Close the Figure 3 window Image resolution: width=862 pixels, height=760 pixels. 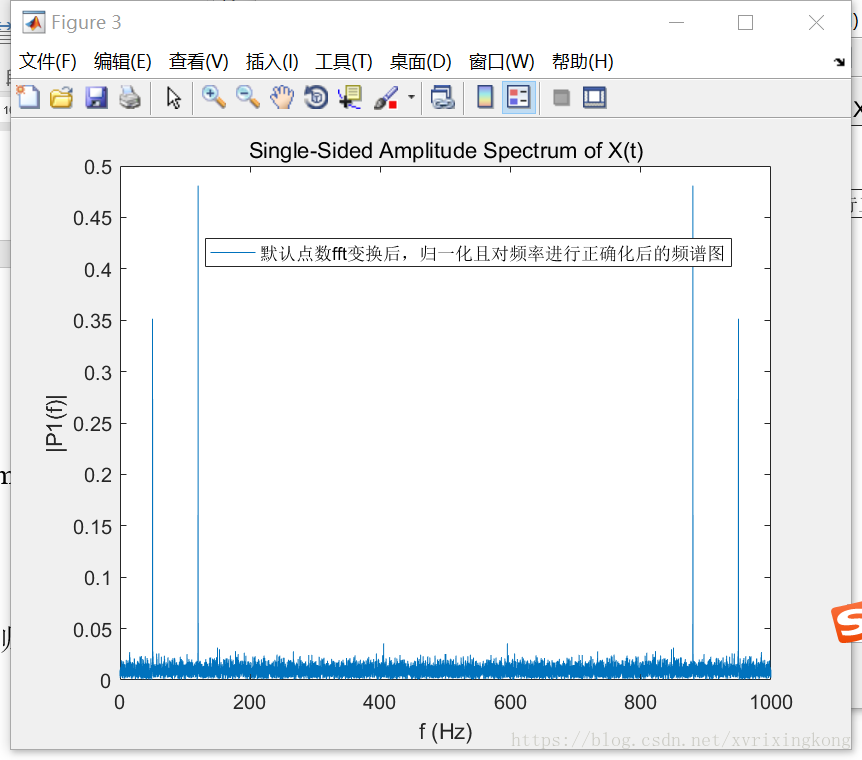coord(816,23)
